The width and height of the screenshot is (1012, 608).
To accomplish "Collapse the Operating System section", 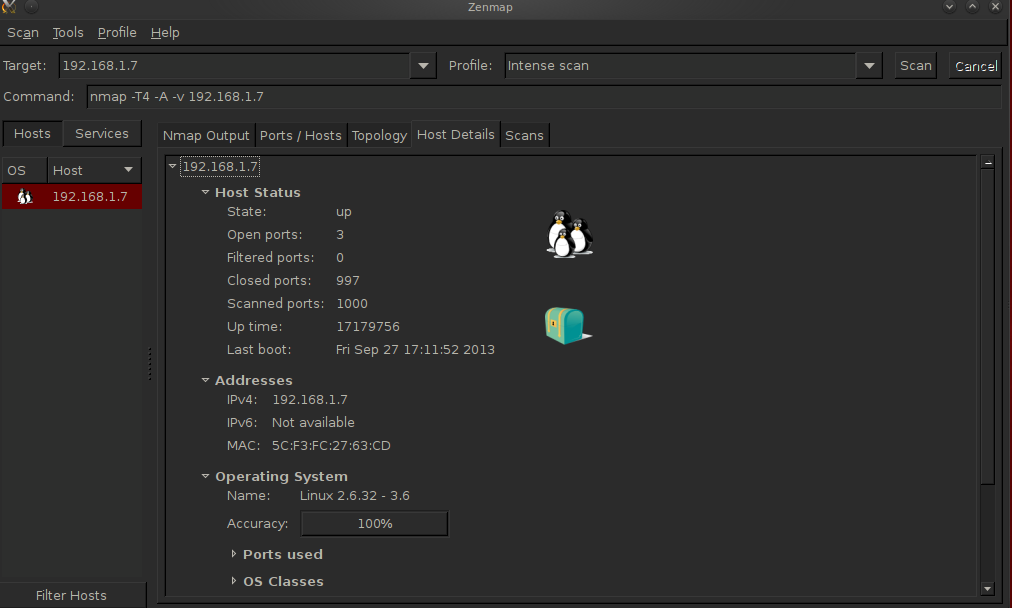I will (x=205, y=476).
